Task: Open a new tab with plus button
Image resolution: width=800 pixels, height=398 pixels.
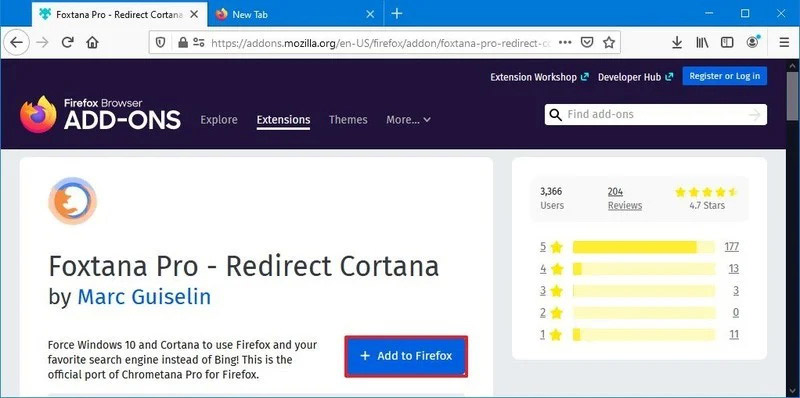Action: (x=397, y=14)
